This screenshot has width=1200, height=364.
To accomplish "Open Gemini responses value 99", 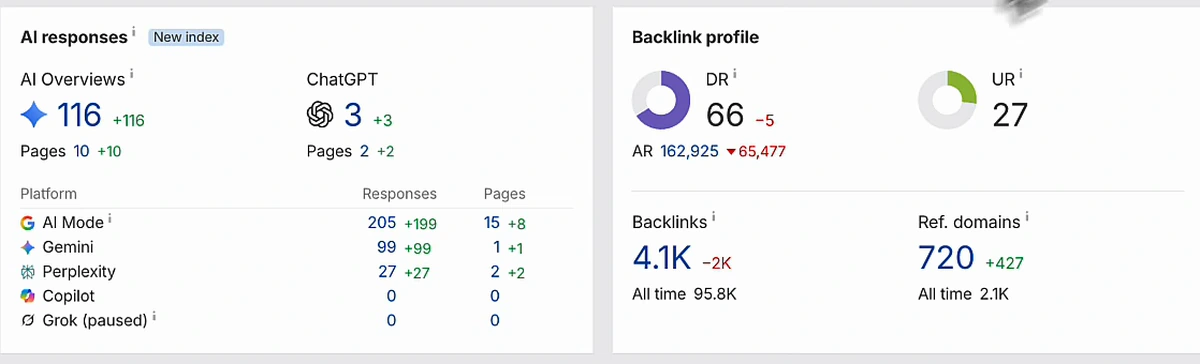I will (387, 247).
